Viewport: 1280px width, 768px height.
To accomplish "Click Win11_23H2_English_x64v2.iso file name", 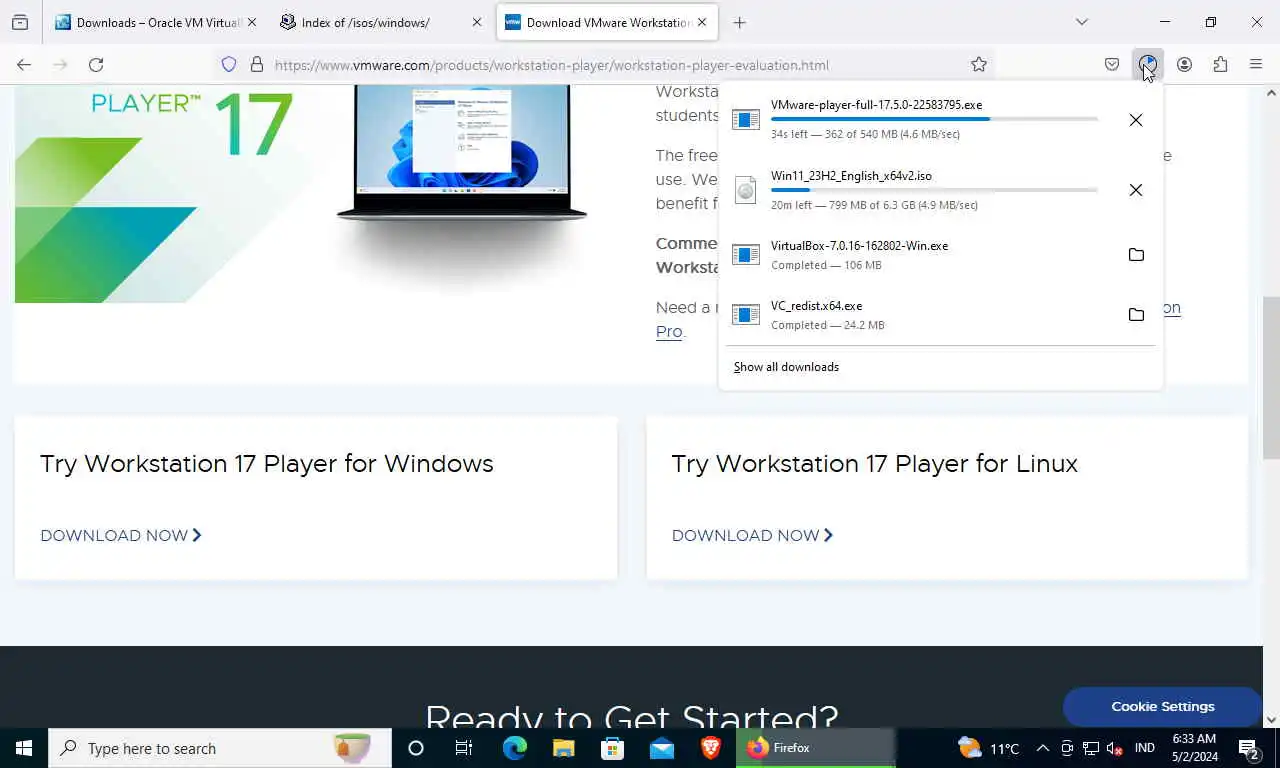I will pyautogui.click(x=851, y=176).
